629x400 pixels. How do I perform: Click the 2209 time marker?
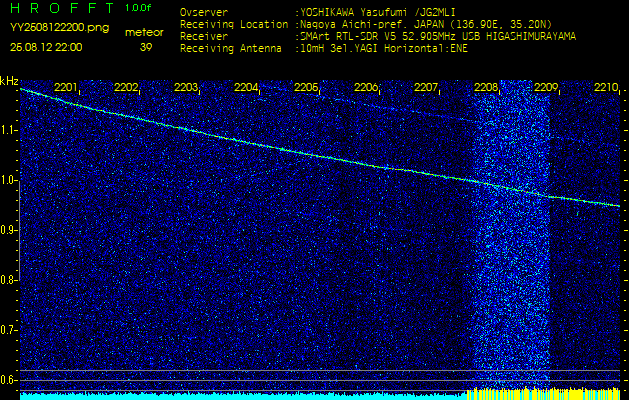tap(546, 87)
